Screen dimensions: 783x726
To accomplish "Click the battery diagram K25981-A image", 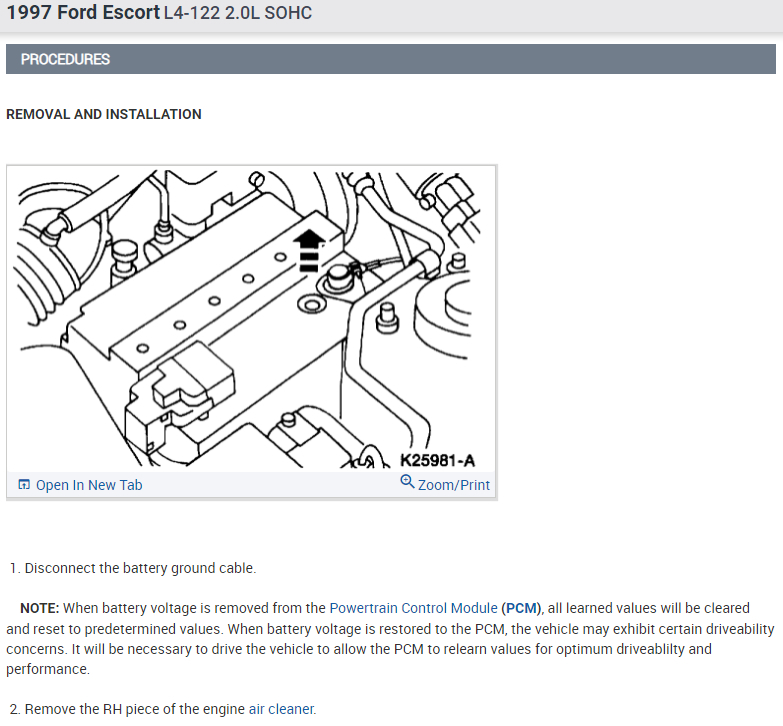I will pyautogui.click(x=251, y=319).
